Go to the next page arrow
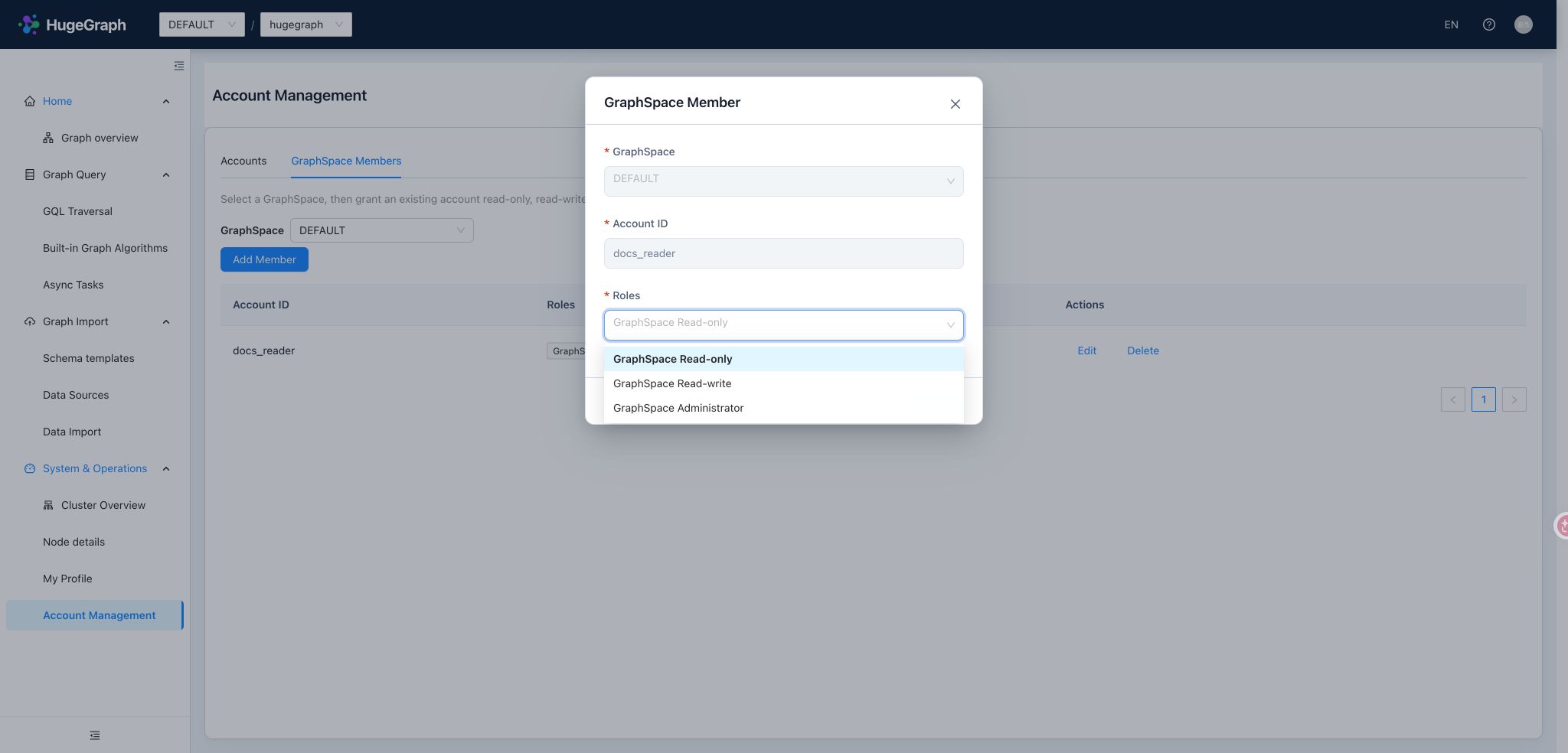This screenshot has height=753, width=1568. coord(1514,399)
